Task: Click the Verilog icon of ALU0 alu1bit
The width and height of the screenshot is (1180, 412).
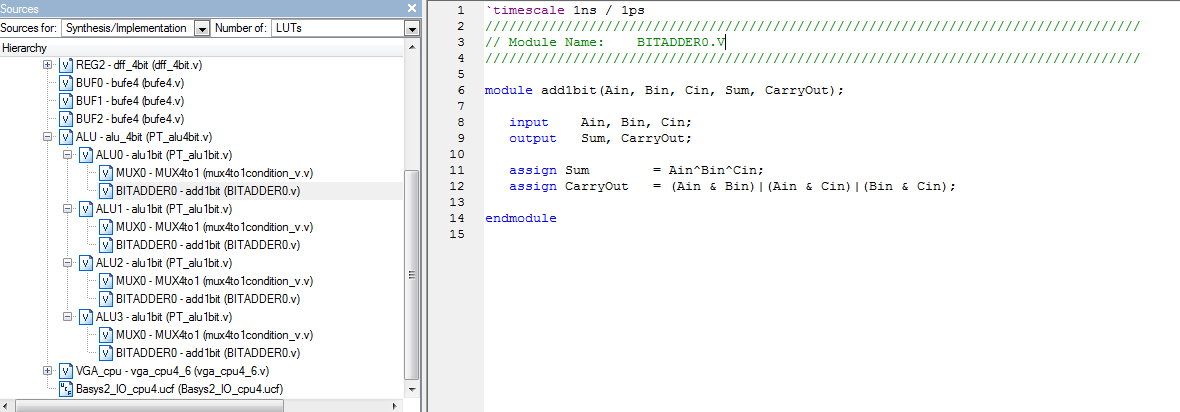Action: [x=86, y=155]
